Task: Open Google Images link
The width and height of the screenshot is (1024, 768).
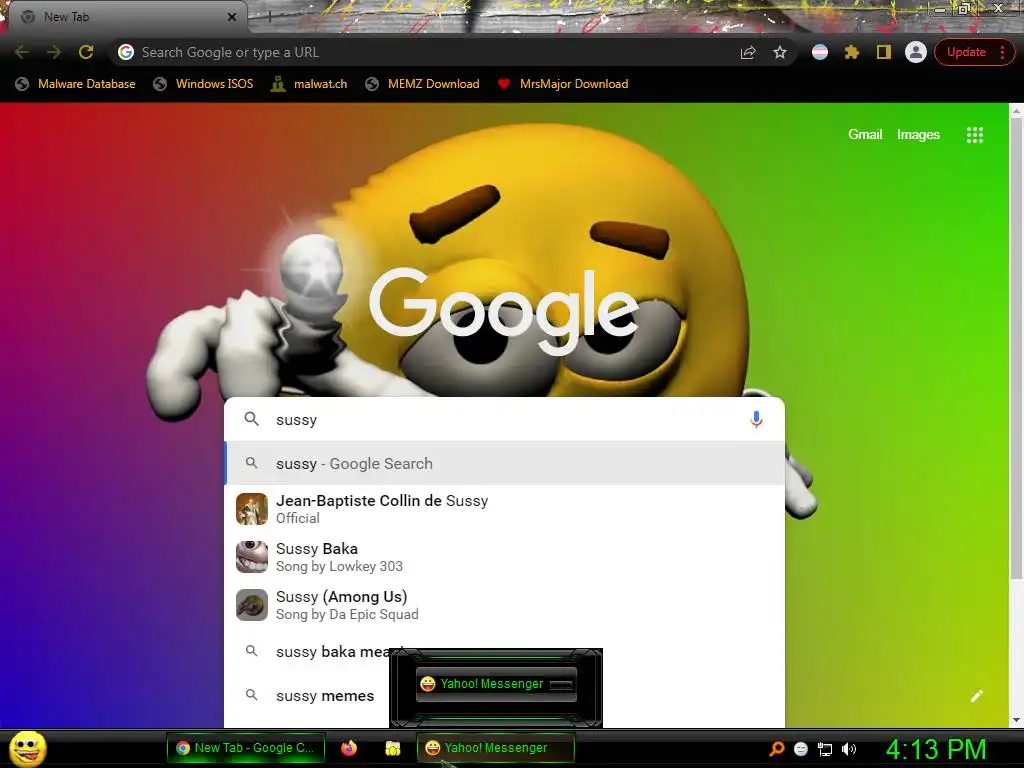Action: tap(918, 135)
